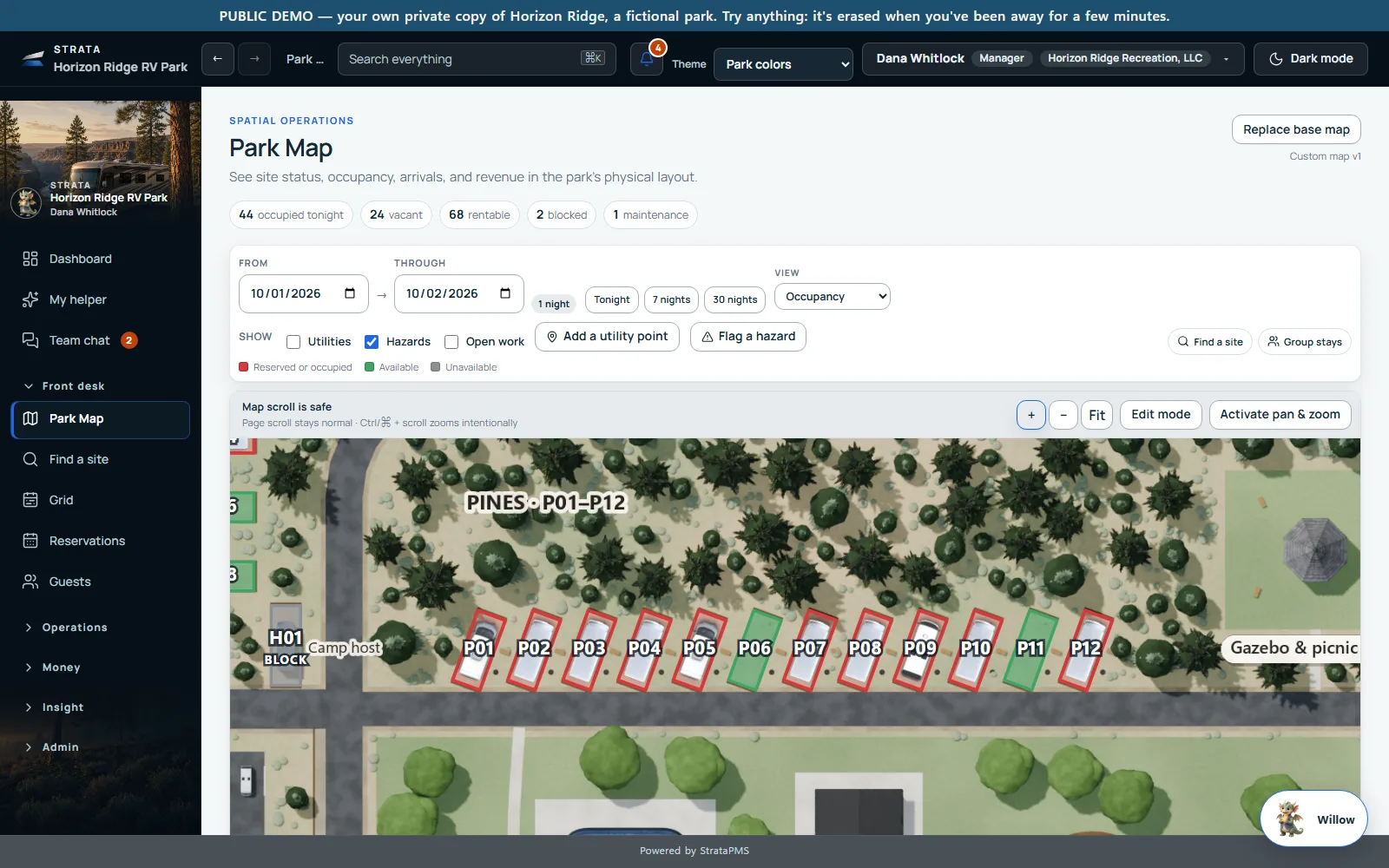
Task: Select site P01 on the map
Action: coord(479,649)
